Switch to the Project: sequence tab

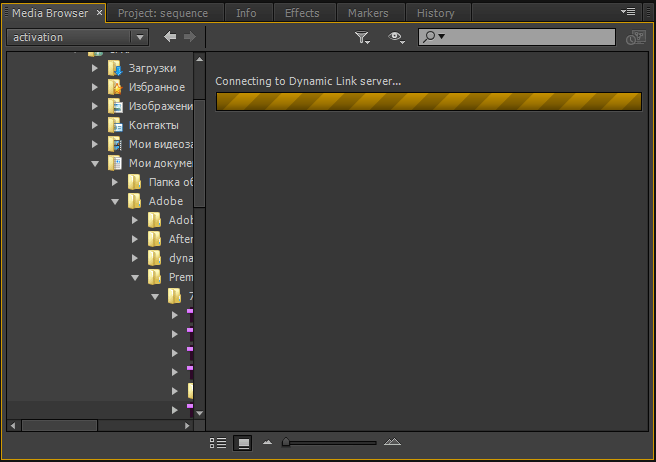pos(163,13)
